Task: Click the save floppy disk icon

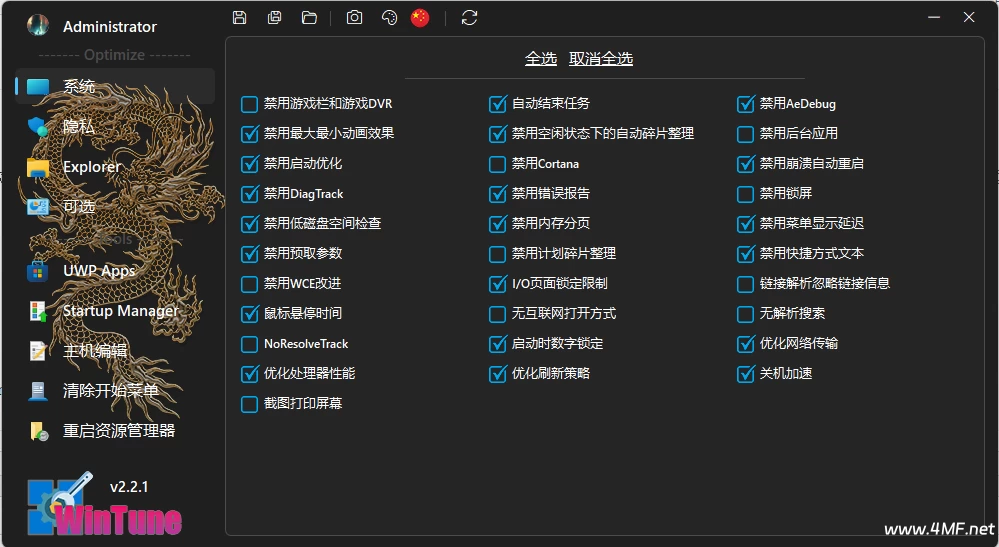Action: coord(239,17)
